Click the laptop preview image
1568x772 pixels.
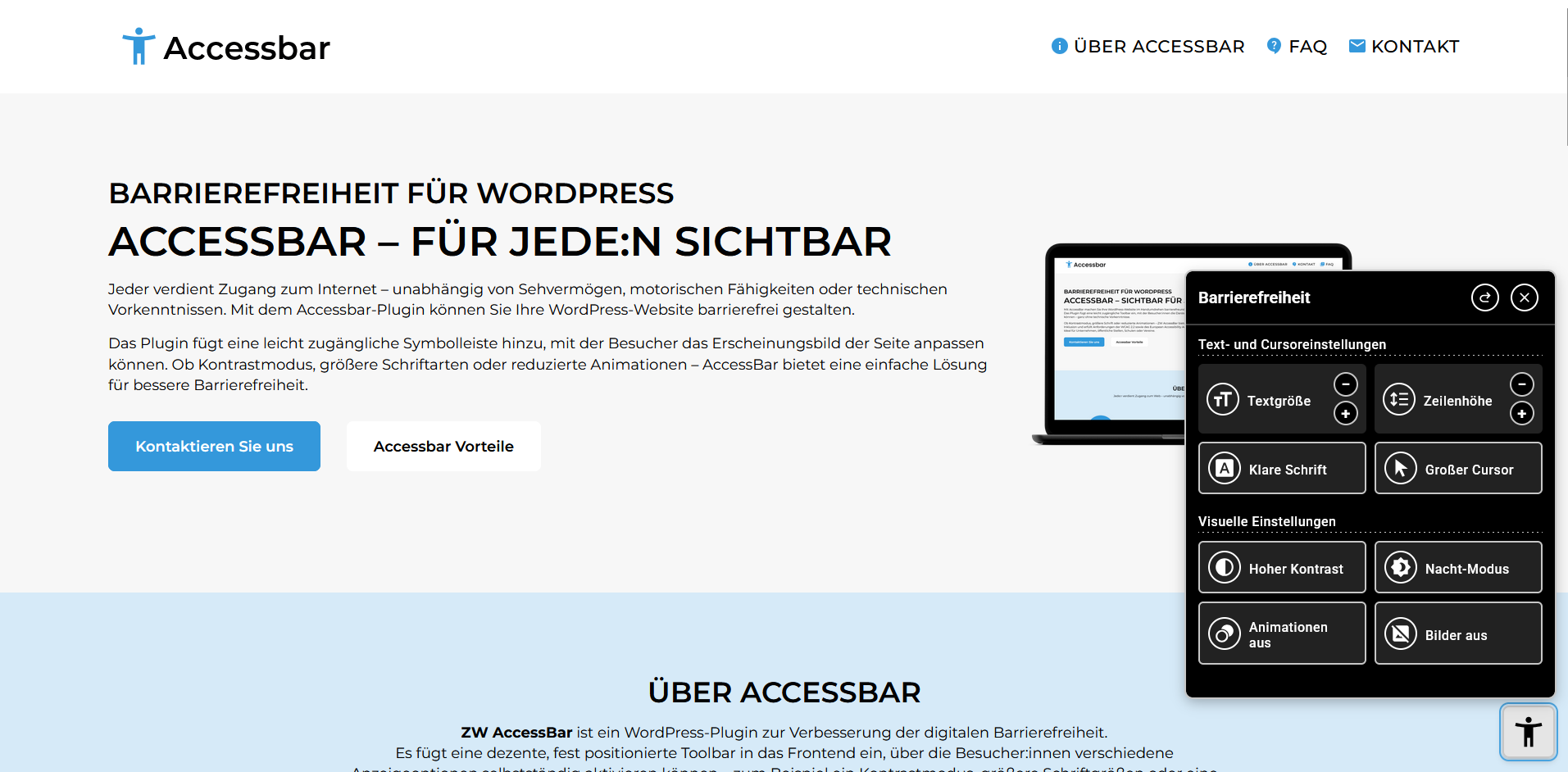click(x=1115, y=344)
